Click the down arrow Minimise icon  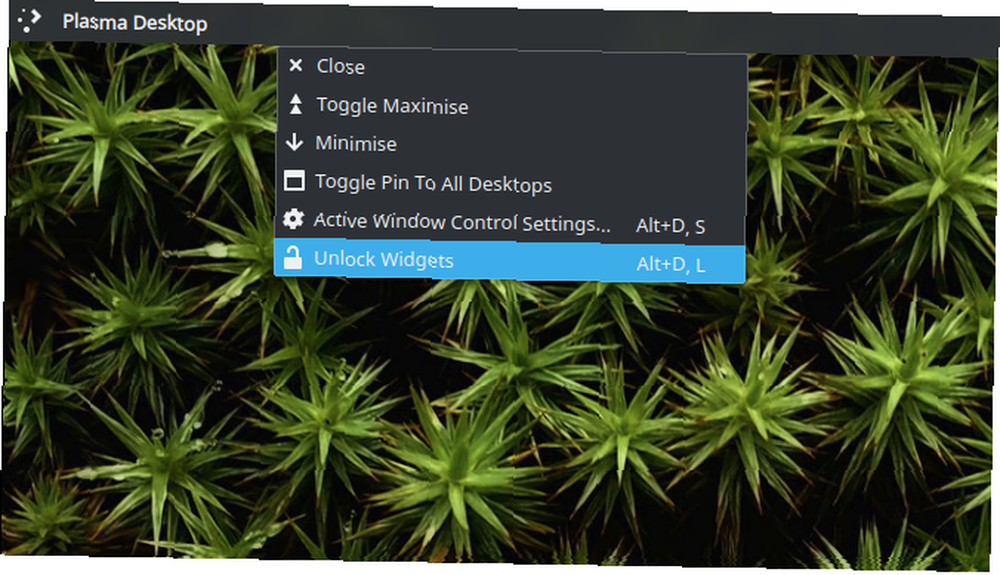coord(295,142)
